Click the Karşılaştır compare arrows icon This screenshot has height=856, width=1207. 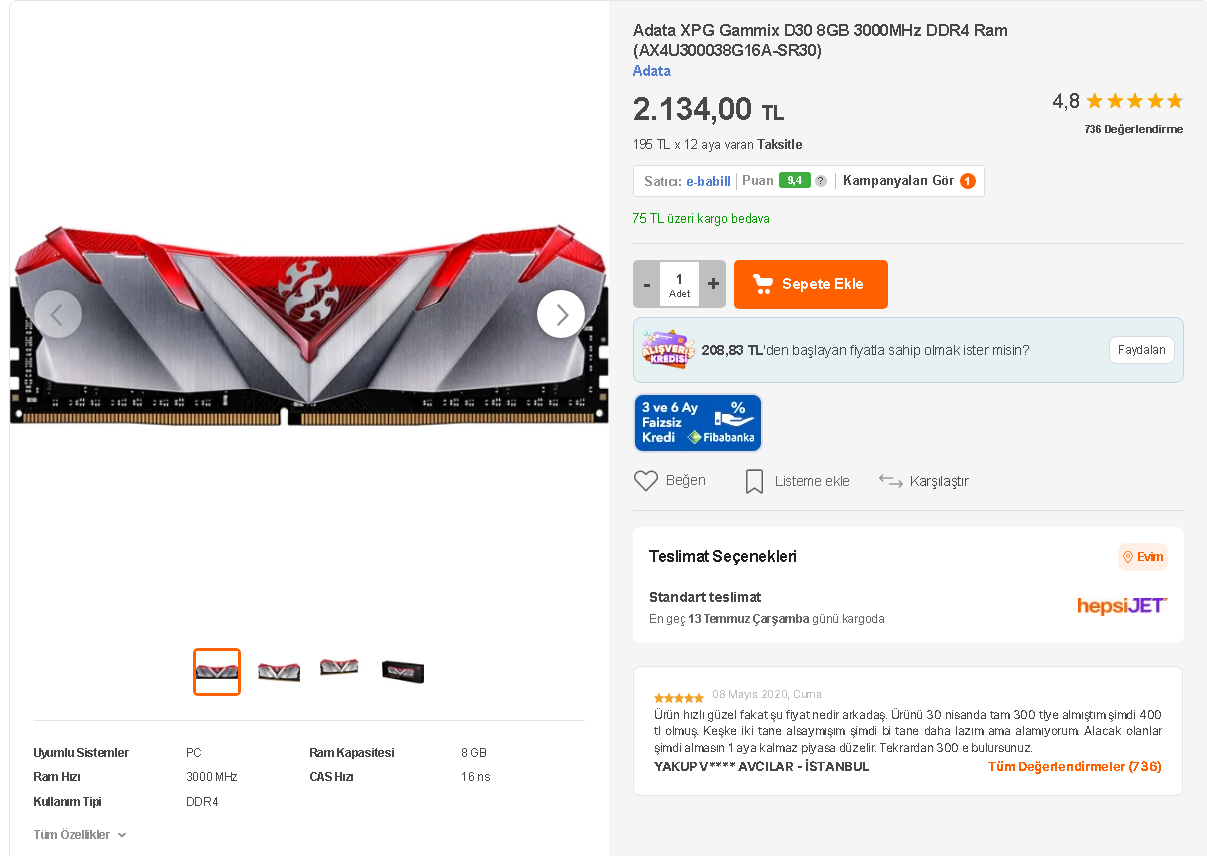tap(890, 481)
